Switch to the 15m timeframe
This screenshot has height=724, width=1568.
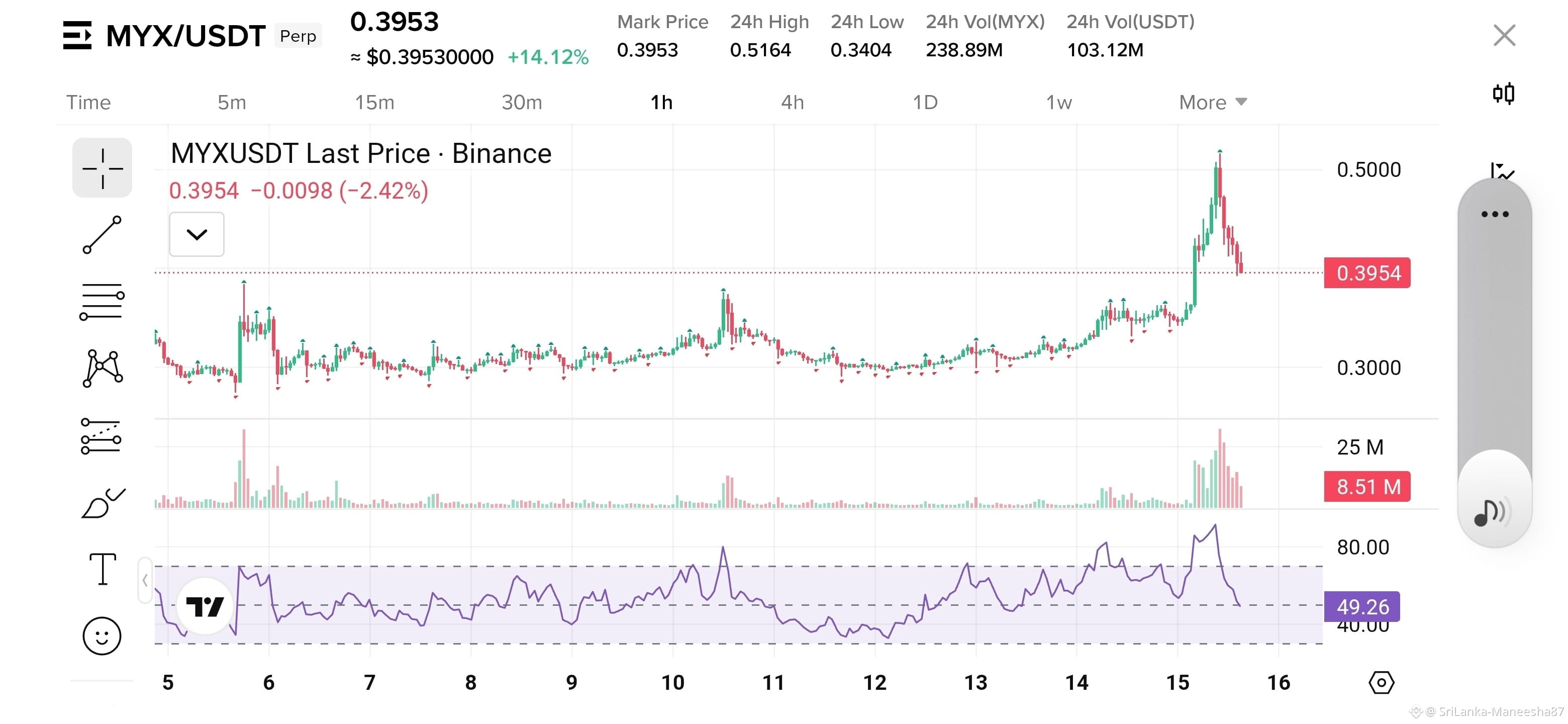[374, 102]
